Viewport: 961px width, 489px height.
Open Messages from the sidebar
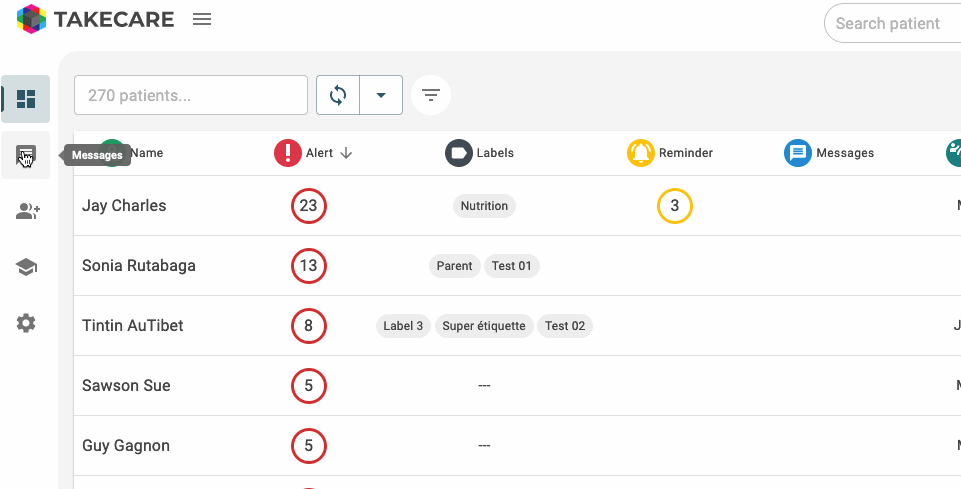click(26, 155)
